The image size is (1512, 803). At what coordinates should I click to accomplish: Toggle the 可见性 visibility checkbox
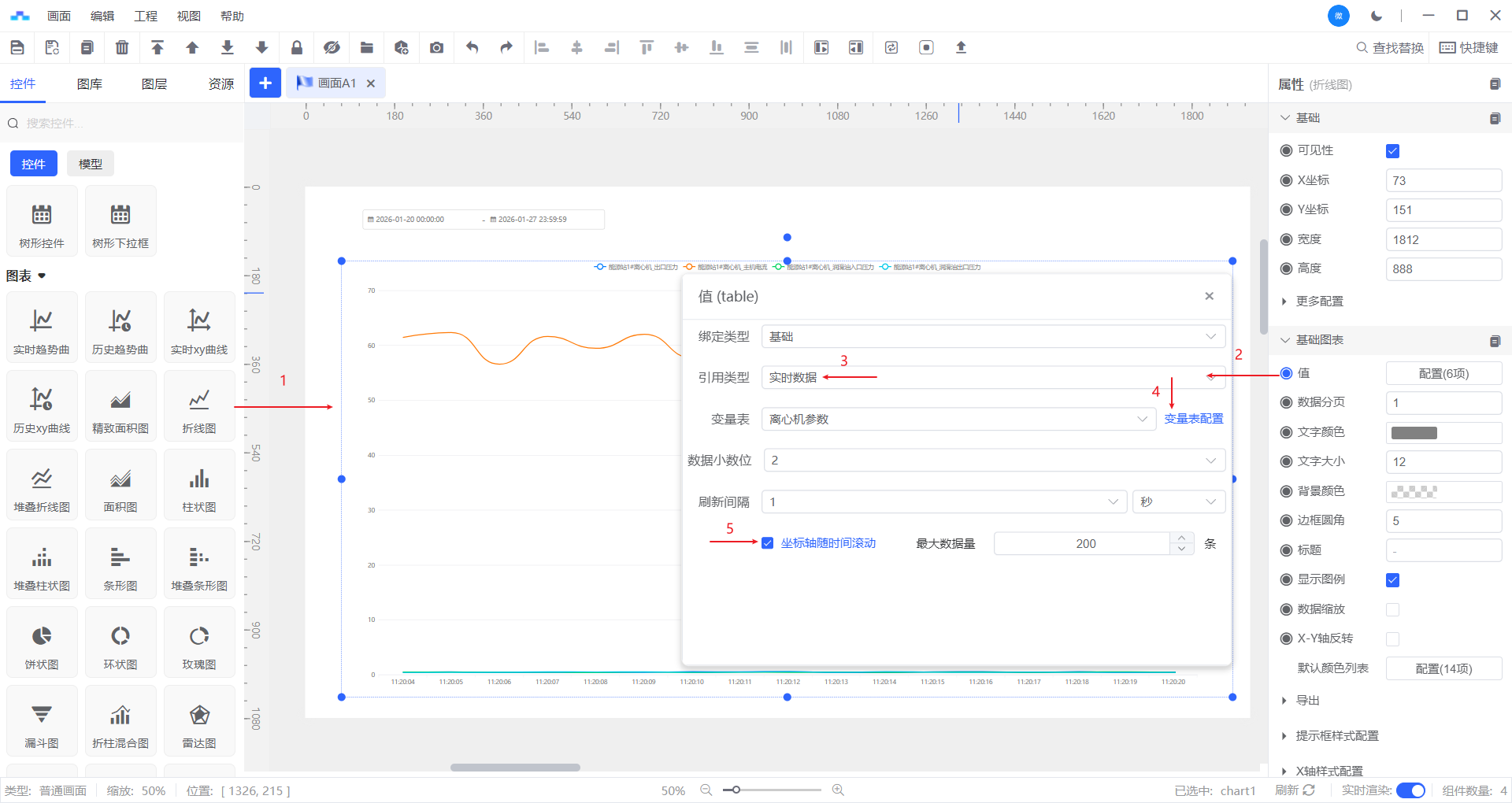[x=1392, y=151]
